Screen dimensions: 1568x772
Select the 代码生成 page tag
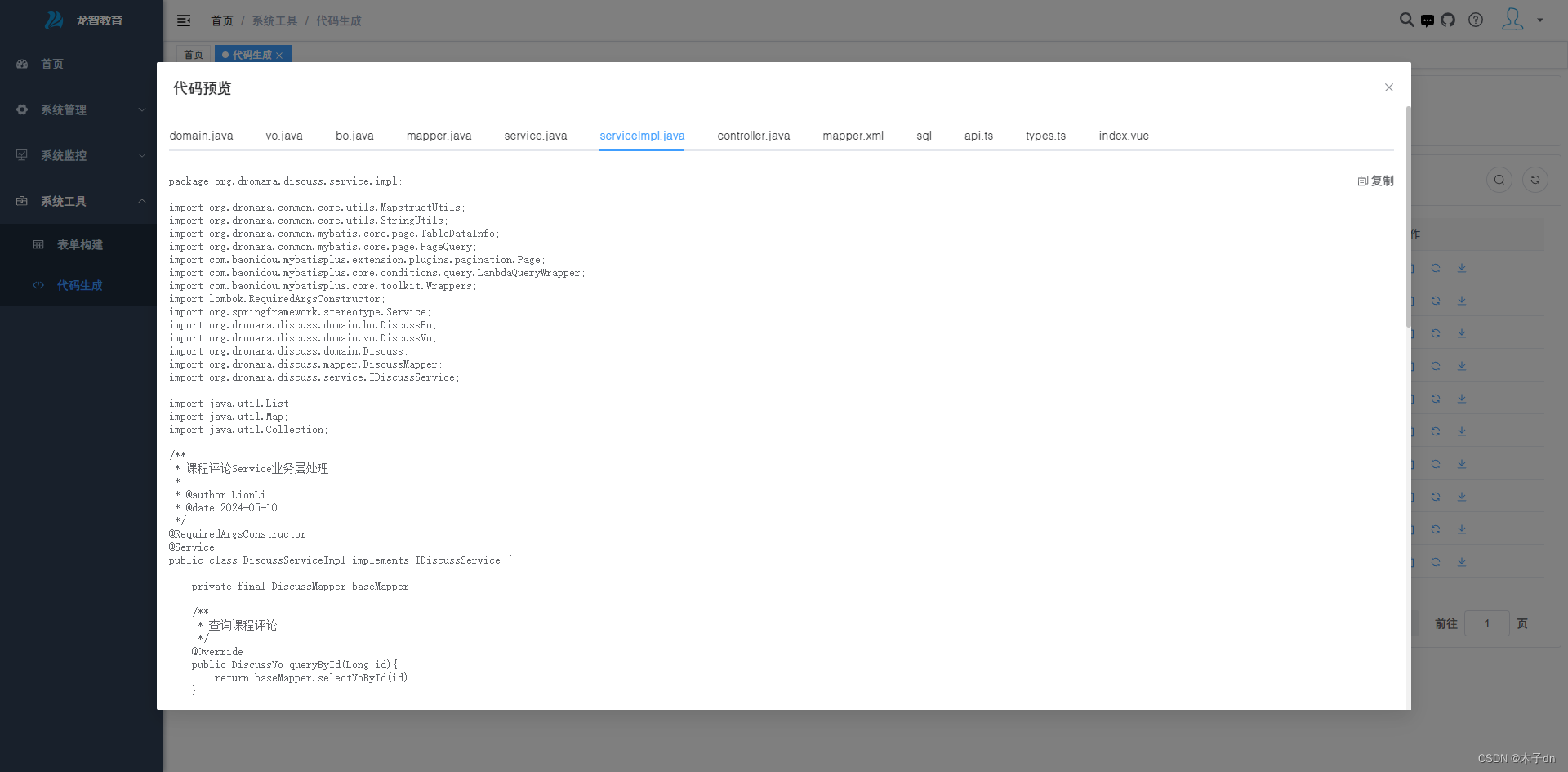tap(252, 55)
